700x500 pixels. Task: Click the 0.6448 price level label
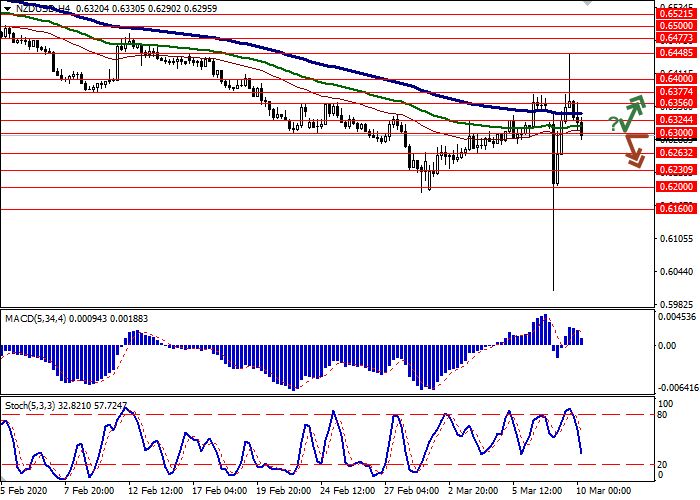tap(675, 52)
